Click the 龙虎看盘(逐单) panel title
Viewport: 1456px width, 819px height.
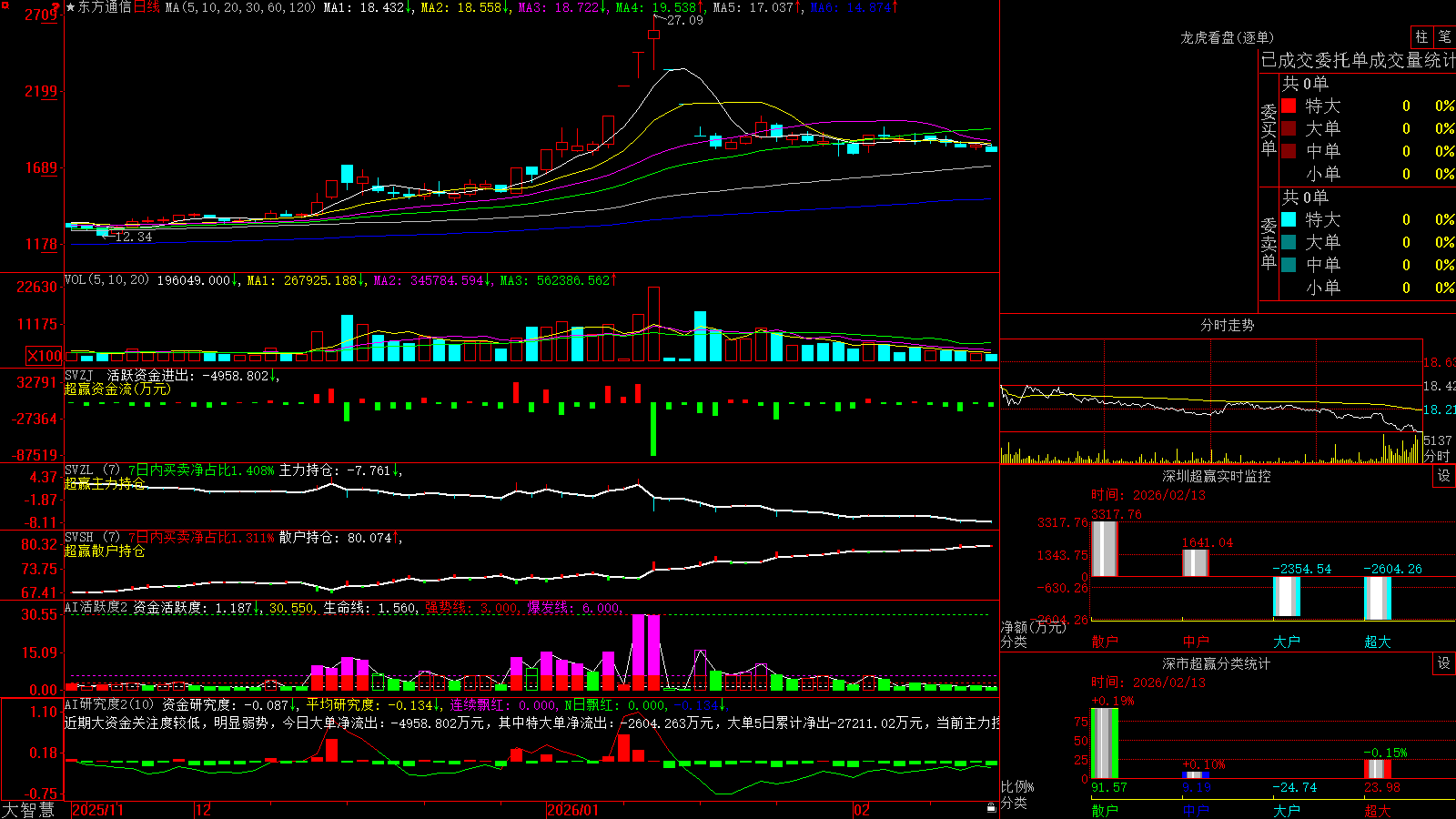tap(1227, 37)
